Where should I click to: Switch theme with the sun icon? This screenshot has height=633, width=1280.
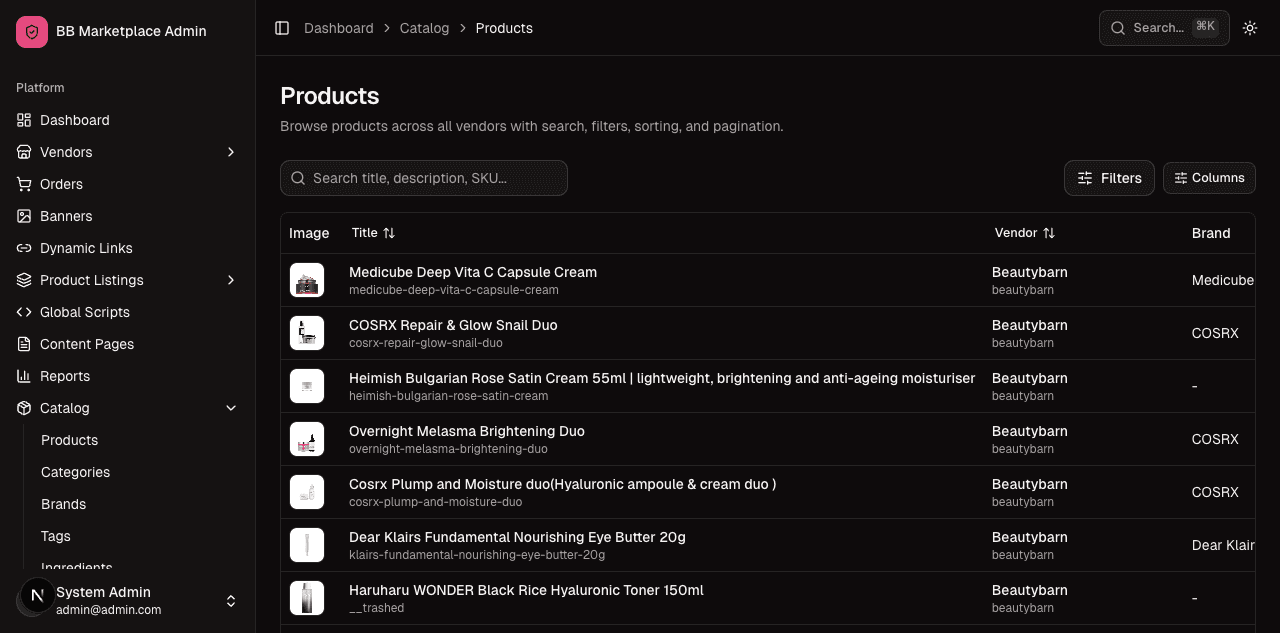click(x=1250, y=28)
